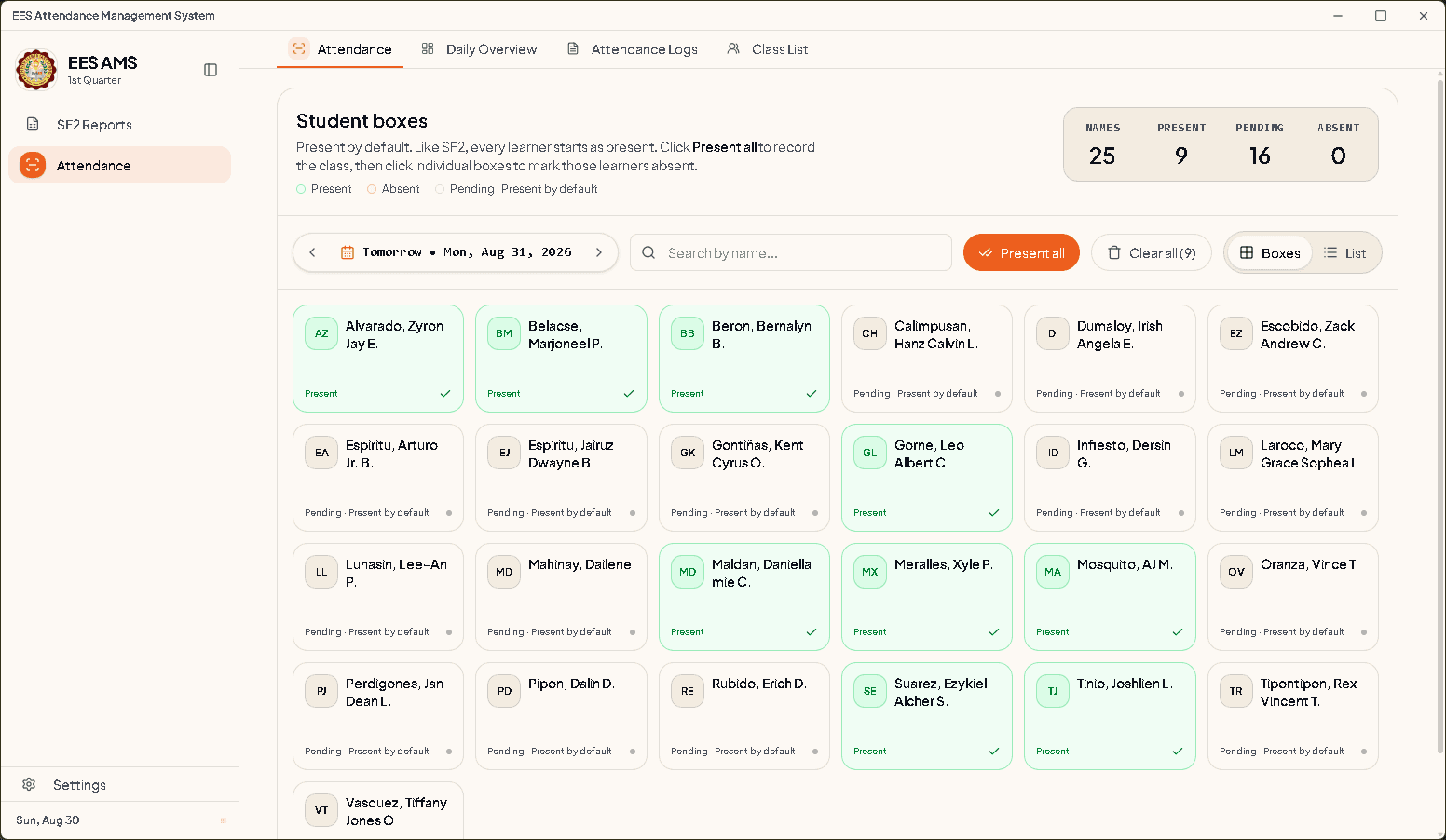
Task: Click the MD avatar for Mahinay, Dailene
Action: coord(504,572)
